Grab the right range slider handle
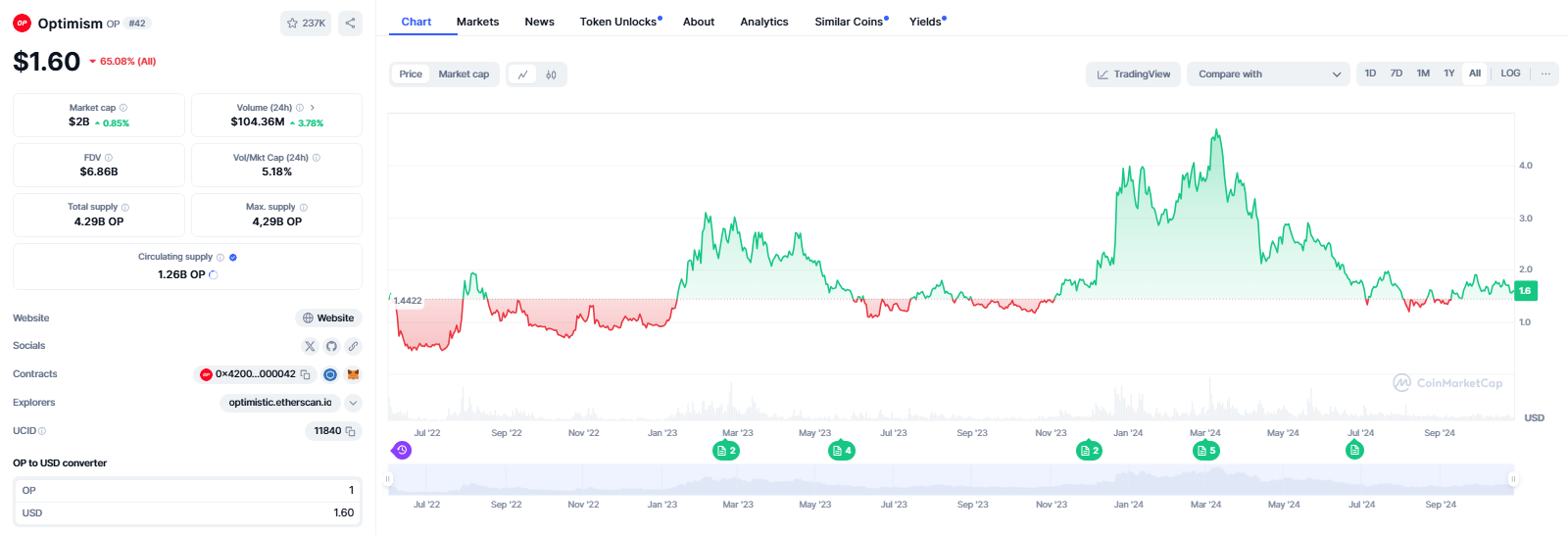 click(1513, 479)
